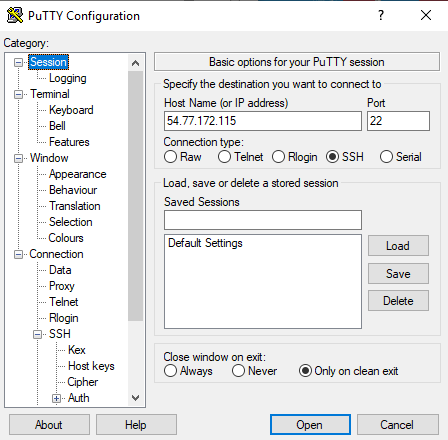Collapse the Terminal tree node

coord(19,94)
